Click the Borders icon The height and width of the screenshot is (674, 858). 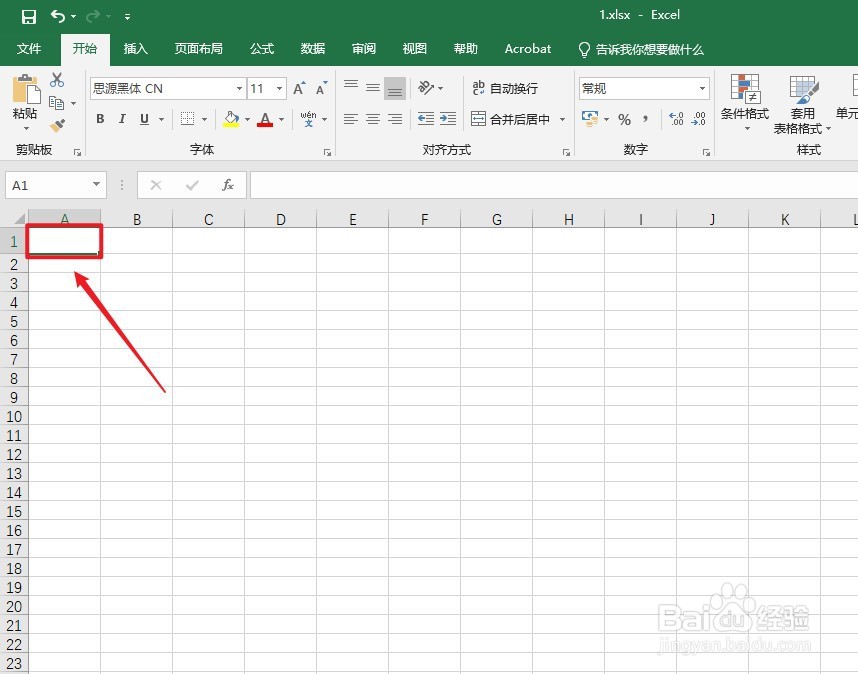point(188,119)
